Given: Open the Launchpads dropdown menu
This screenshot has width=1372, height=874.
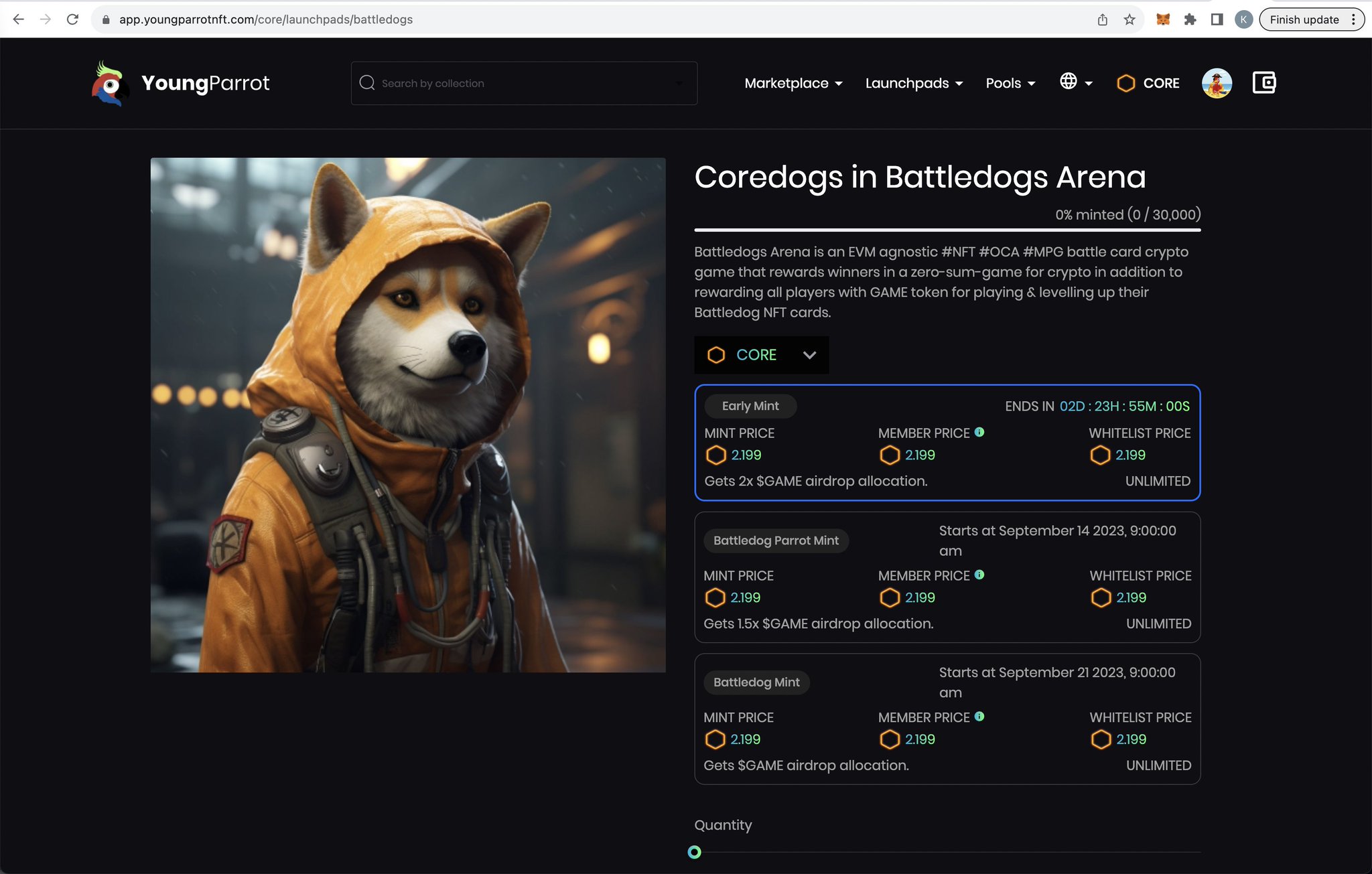Looking at the screenshot, I should click(x=914, y=83).
